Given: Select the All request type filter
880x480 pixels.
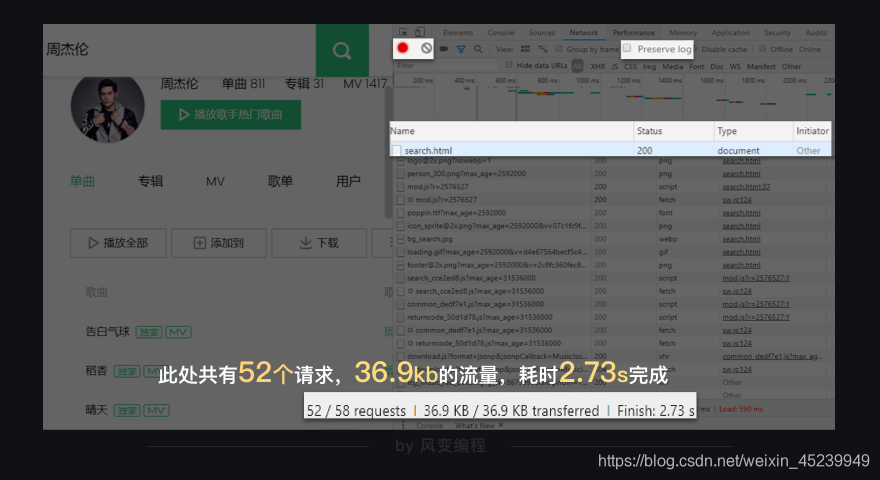Looking at the screenshot, I should [577, 66].
